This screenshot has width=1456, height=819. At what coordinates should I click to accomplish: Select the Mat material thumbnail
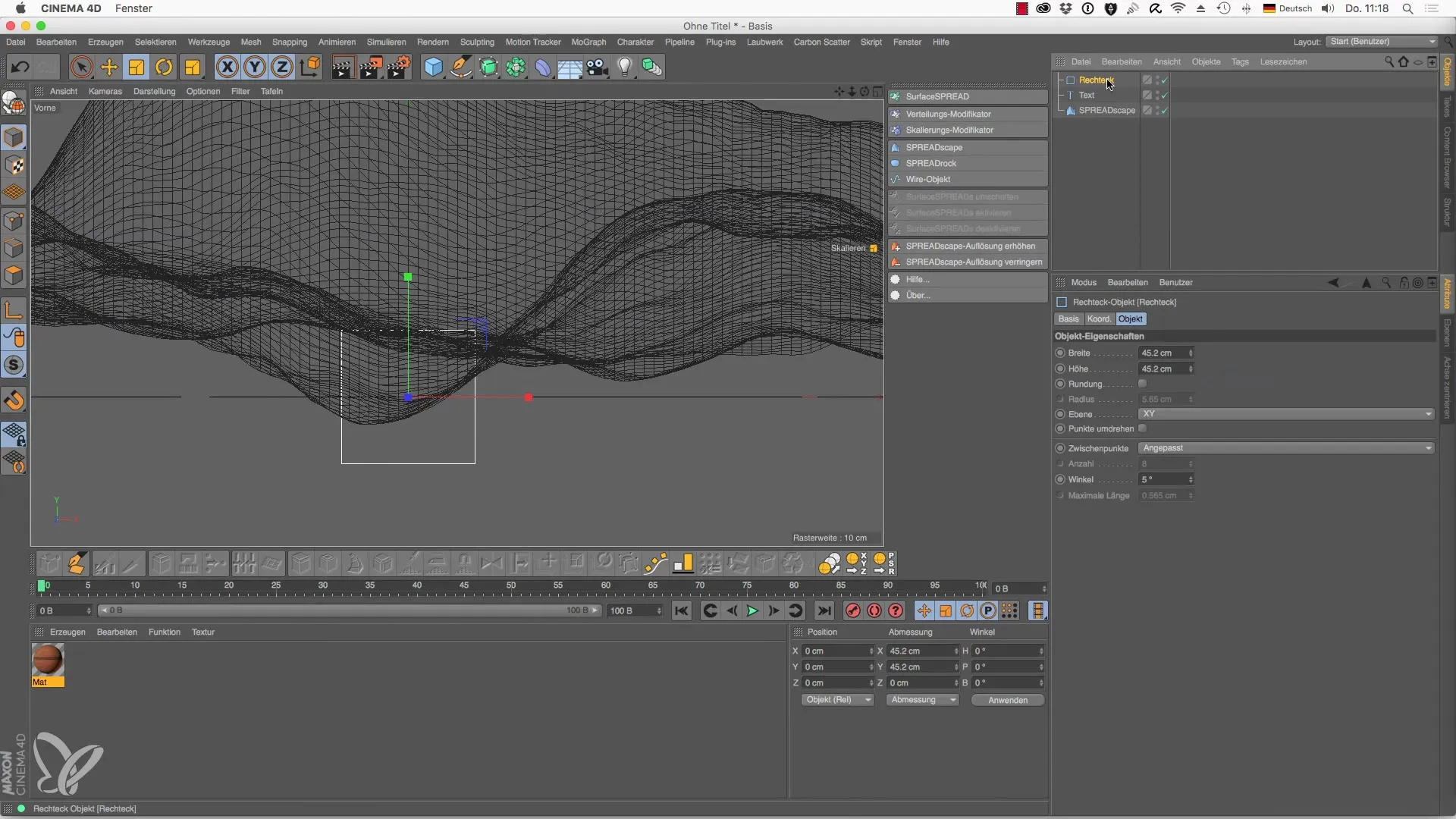(48, 660)
